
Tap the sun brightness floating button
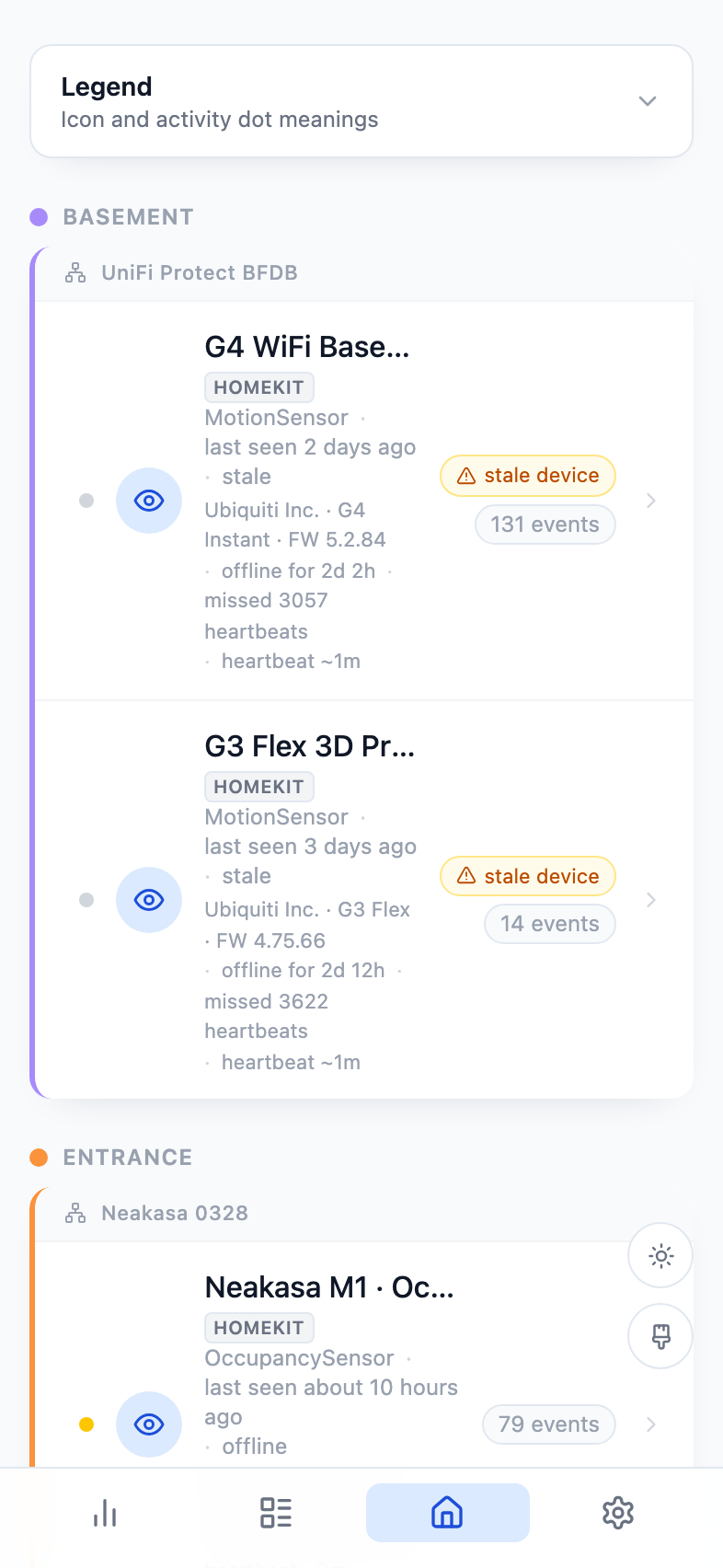(660, 1255)
